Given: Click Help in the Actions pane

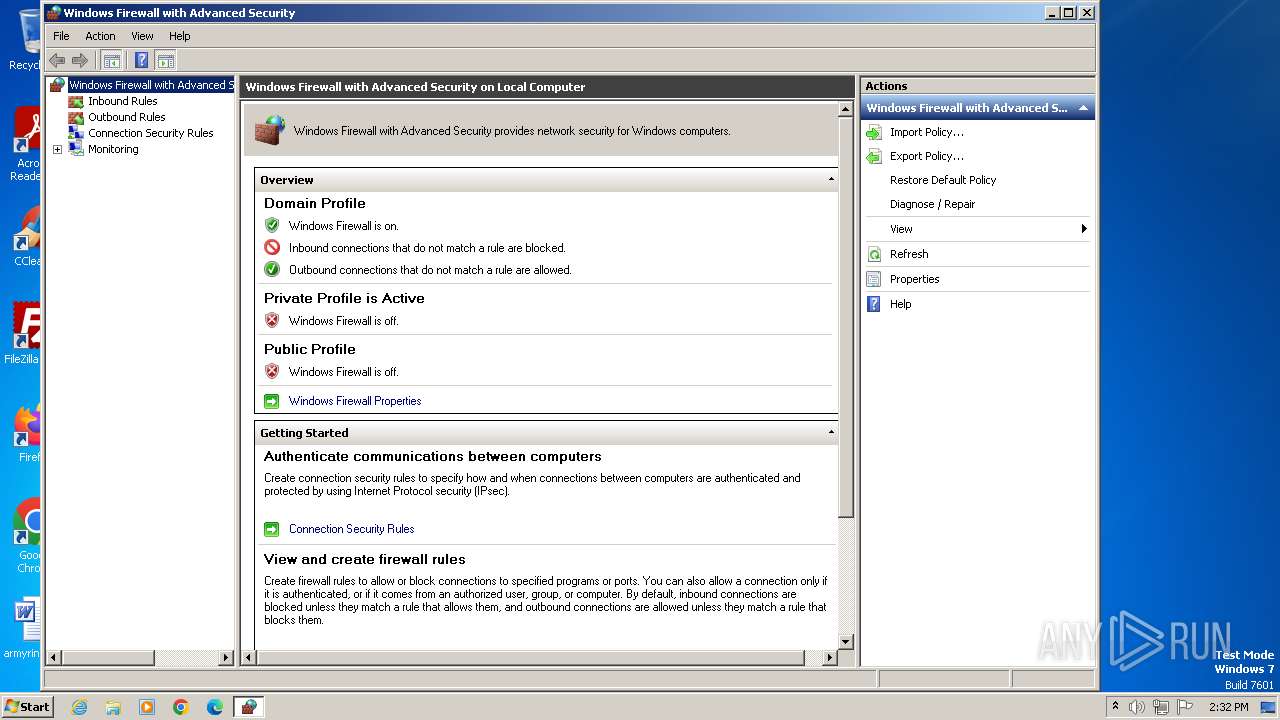Looking at the screenshot, I should point(900,304).
